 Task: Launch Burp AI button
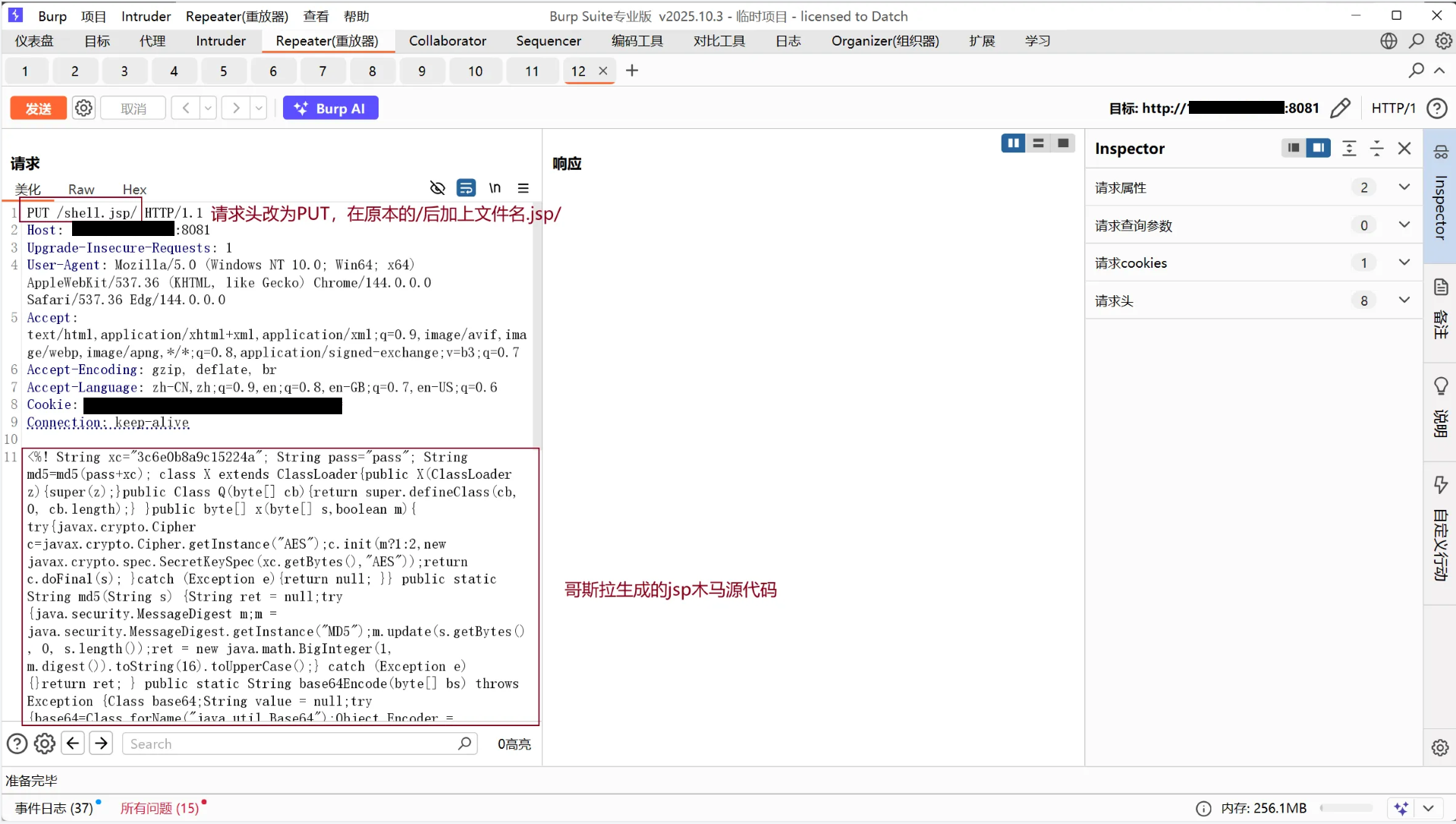pos(330,109)
